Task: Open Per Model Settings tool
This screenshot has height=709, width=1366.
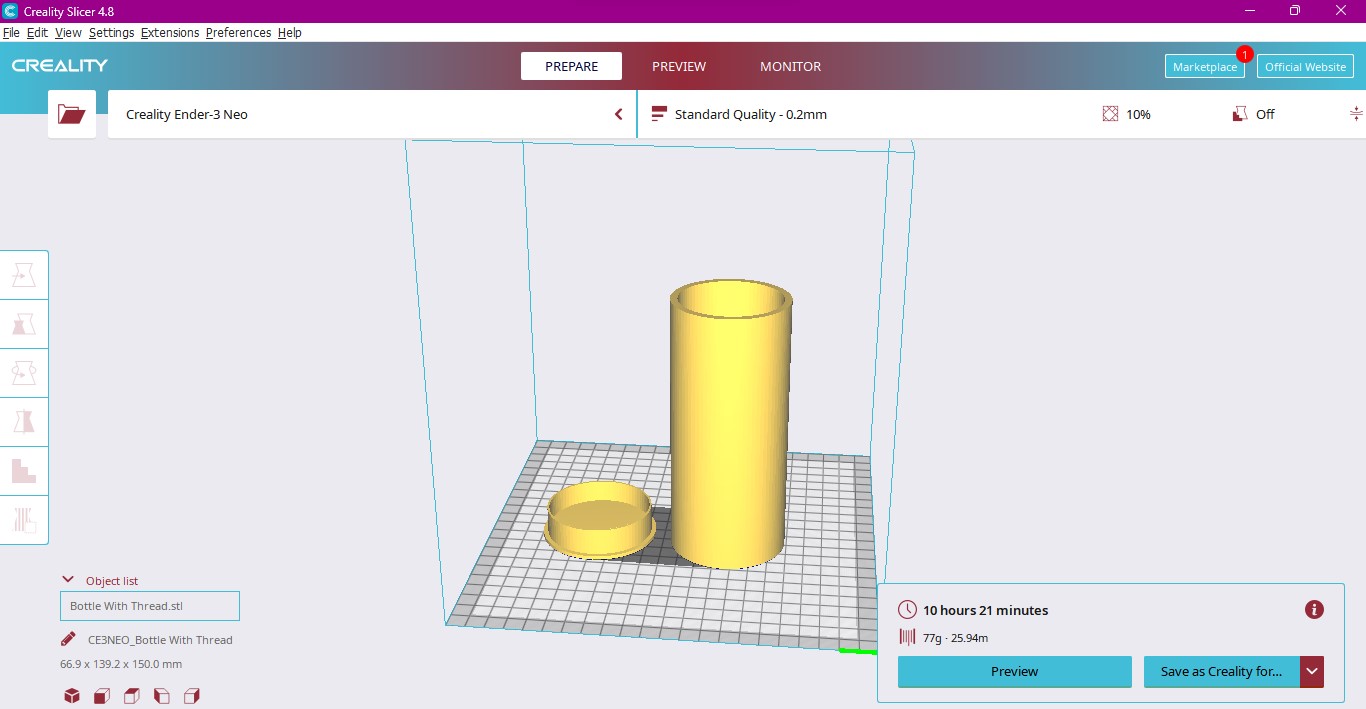Action: tap(24, 471)
